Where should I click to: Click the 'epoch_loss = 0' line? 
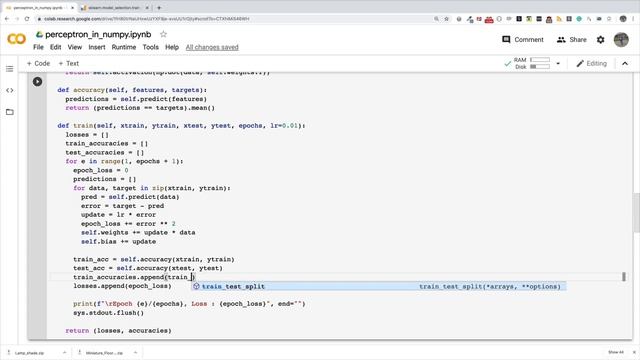[100, 170]
